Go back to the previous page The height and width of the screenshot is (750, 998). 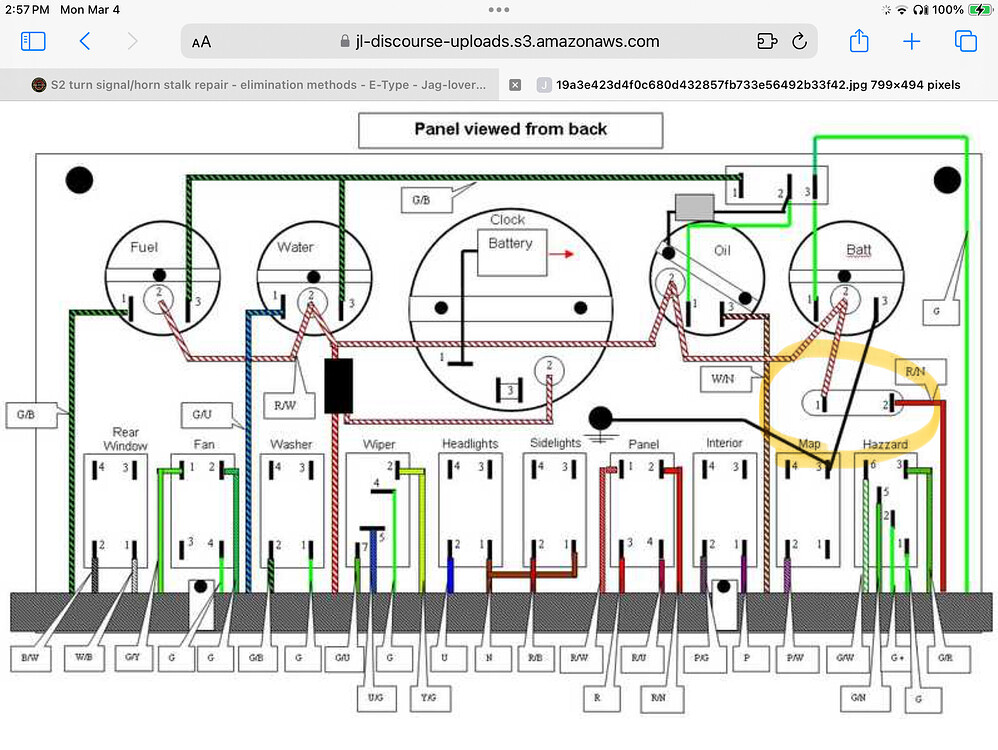point(85,41)
